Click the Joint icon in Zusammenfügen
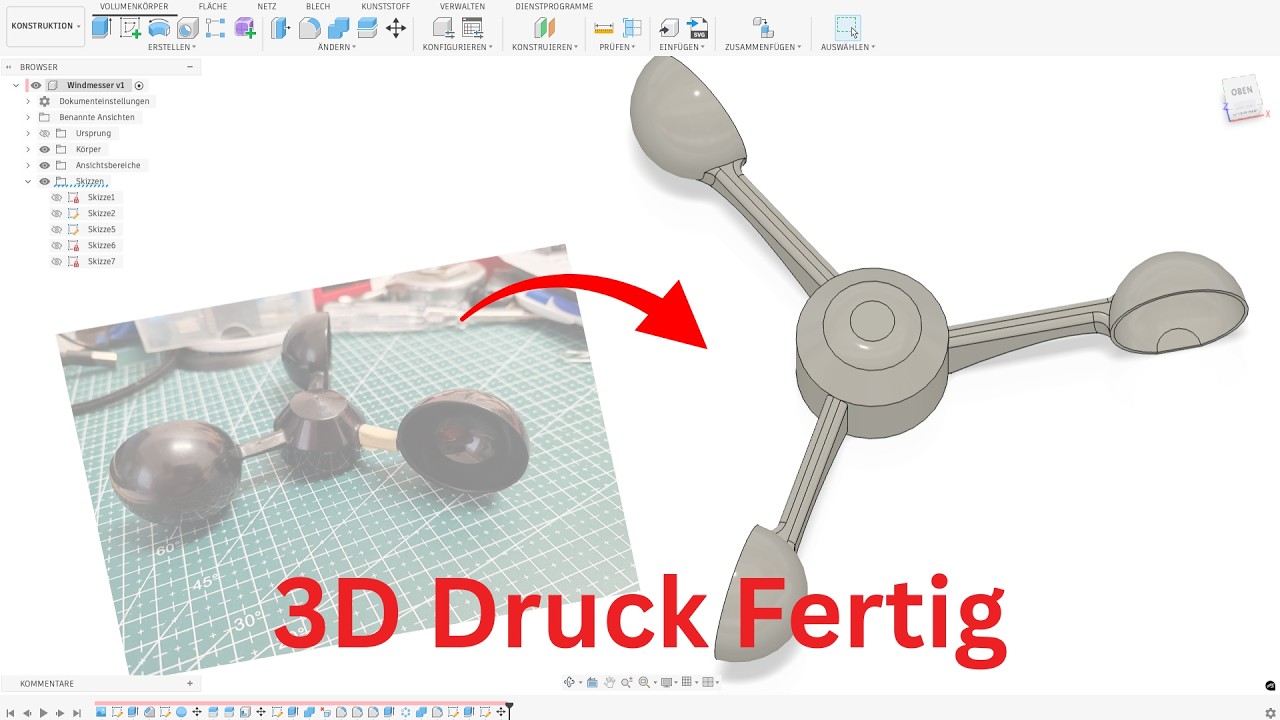The height and width of the screenshot is (720, 1280). click(762, 28)
